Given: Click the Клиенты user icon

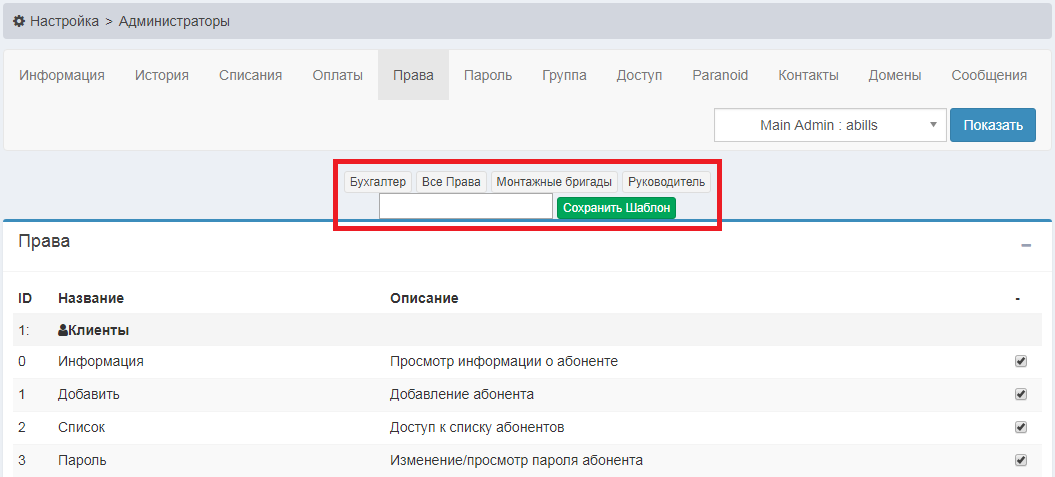Looking at the screenshot, I should click(63, 330).
